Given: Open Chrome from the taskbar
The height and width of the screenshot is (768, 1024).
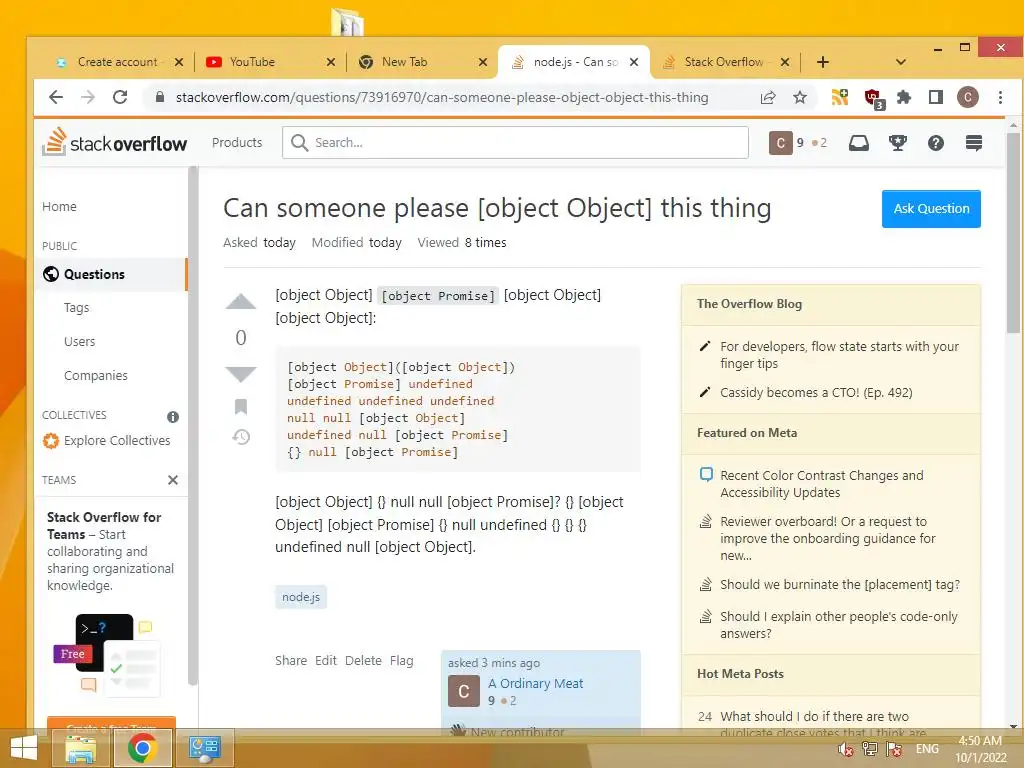Looking at the screenshot, I should (x=142, y=748).
